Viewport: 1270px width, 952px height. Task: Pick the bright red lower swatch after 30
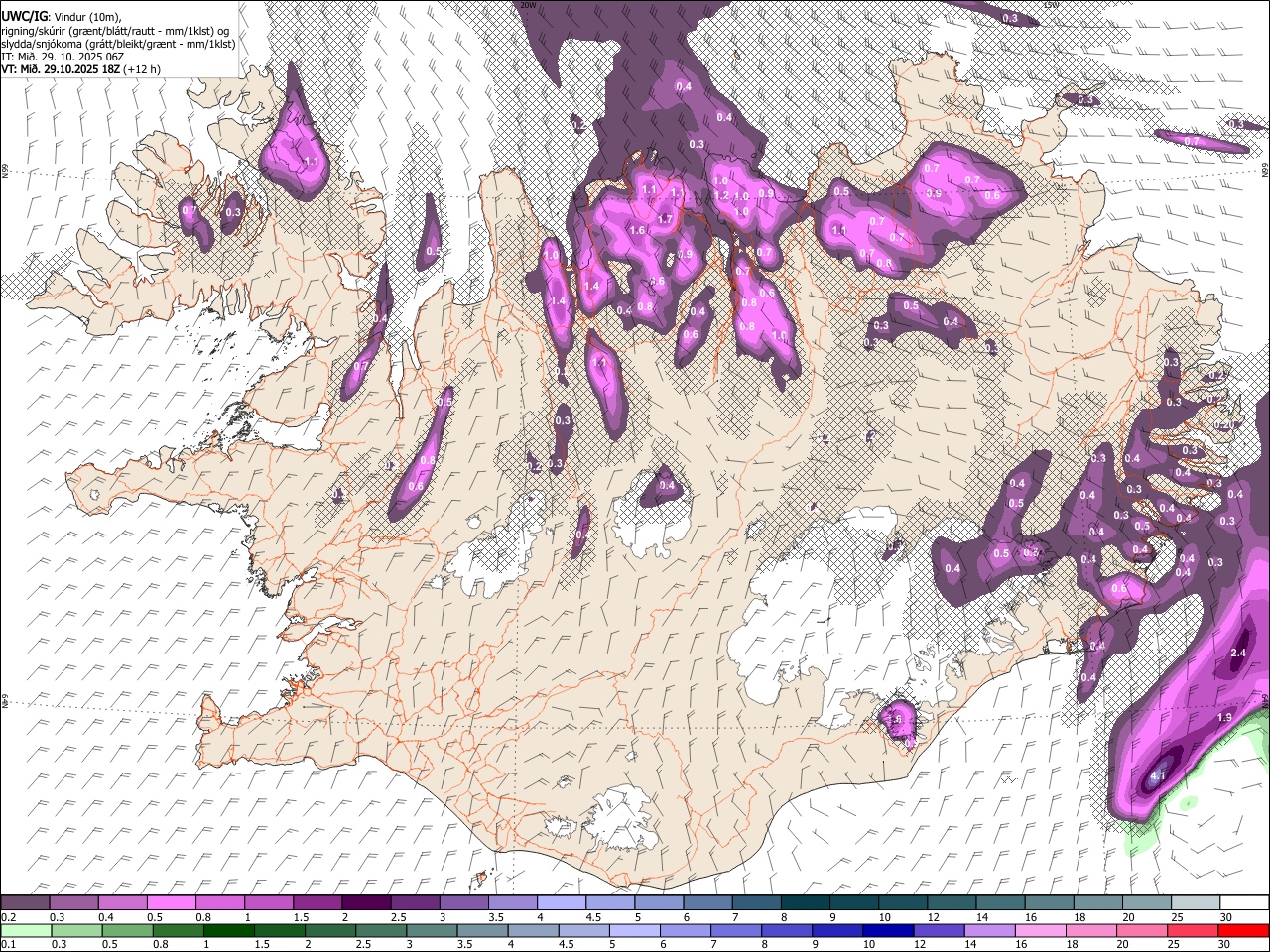1242,930
